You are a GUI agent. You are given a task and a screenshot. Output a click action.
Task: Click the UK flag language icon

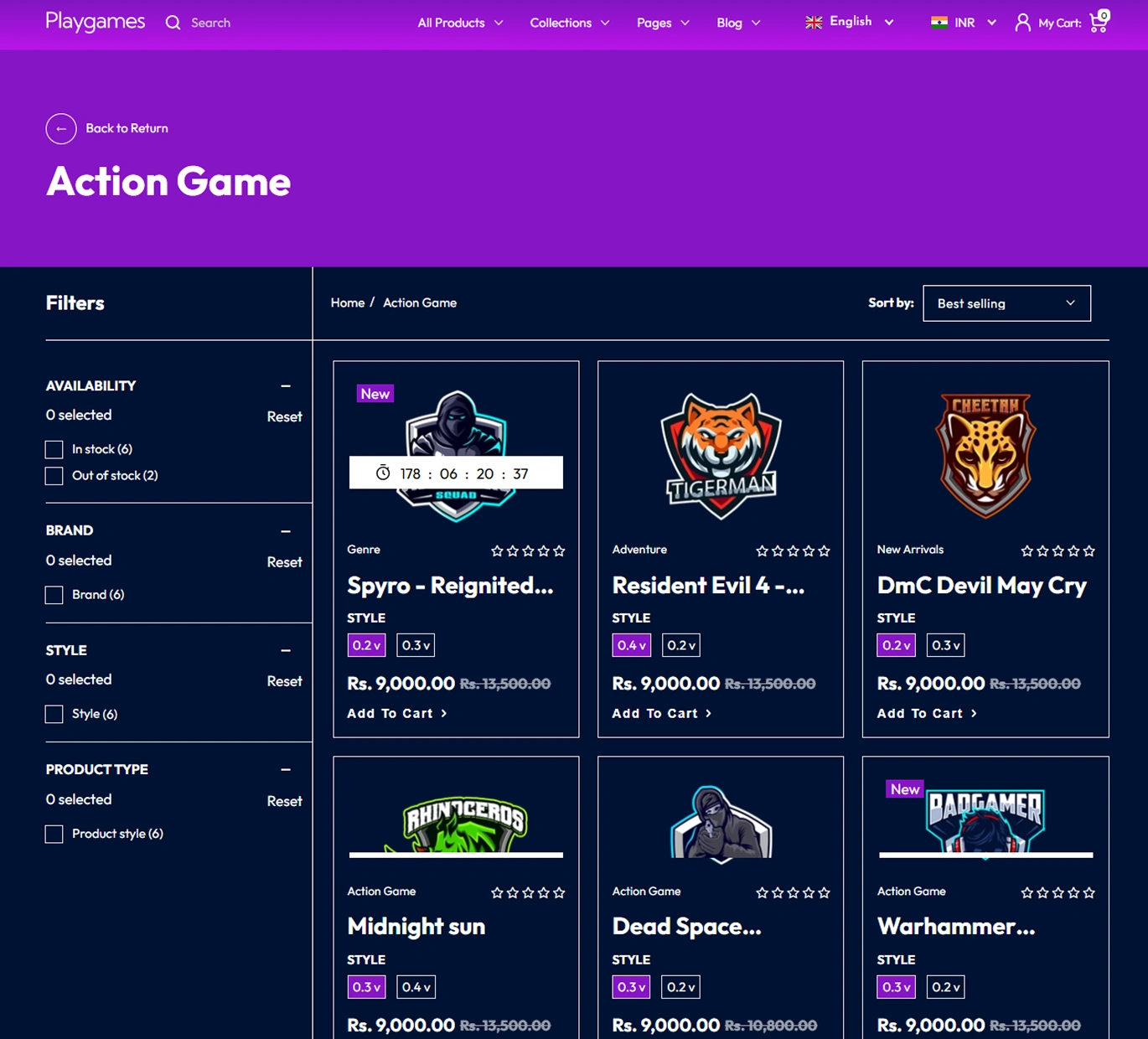[814, 23]
